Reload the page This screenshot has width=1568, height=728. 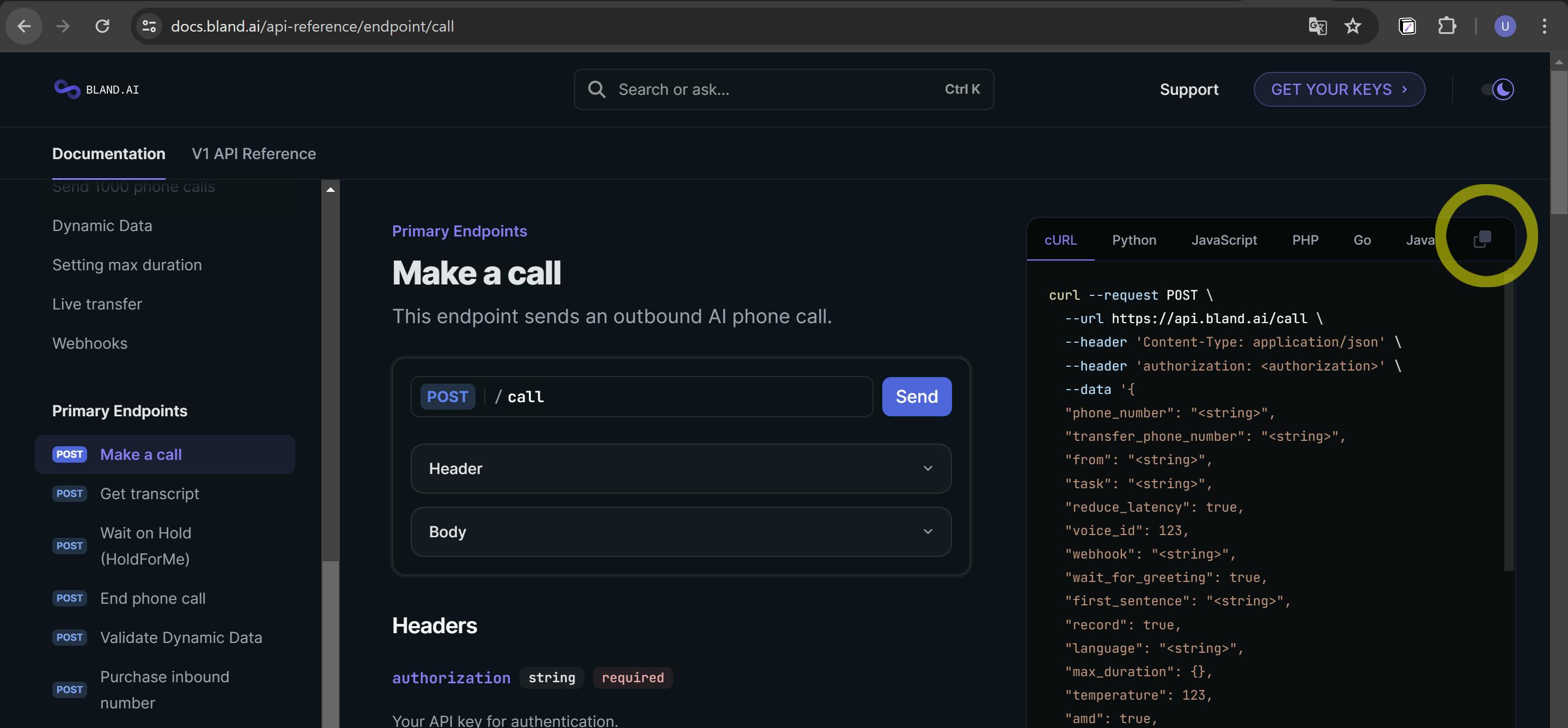click(x=102, y=26)
